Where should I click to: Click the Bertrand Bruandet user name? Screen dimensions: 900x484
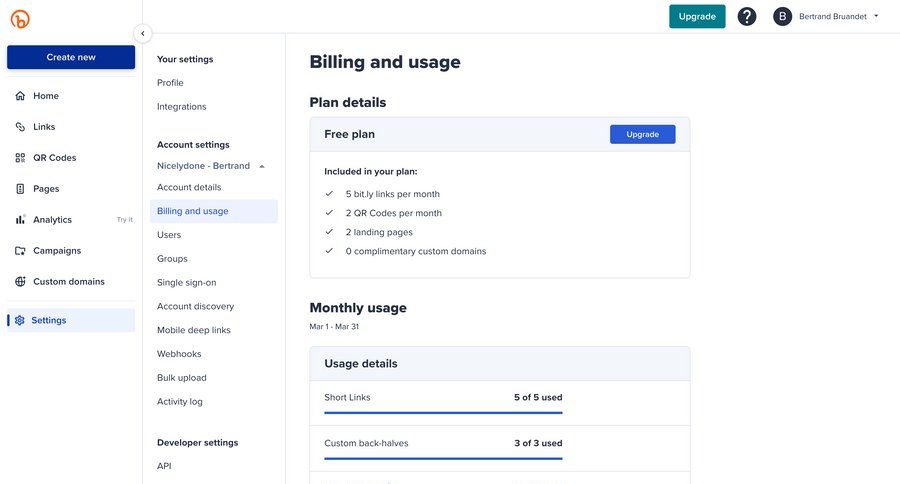point(833,17)
